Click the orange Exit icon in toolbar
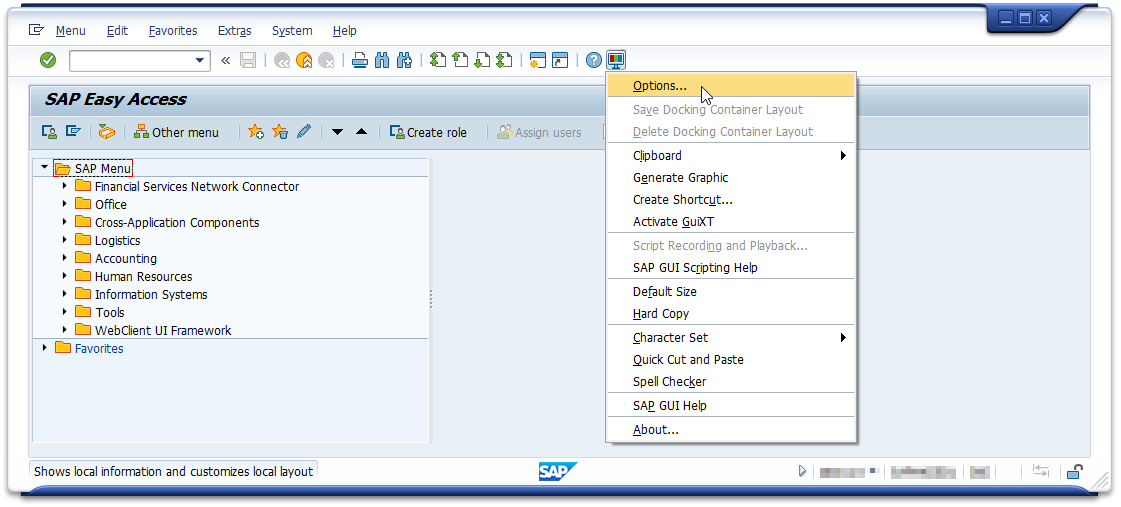 coord(305,61)
